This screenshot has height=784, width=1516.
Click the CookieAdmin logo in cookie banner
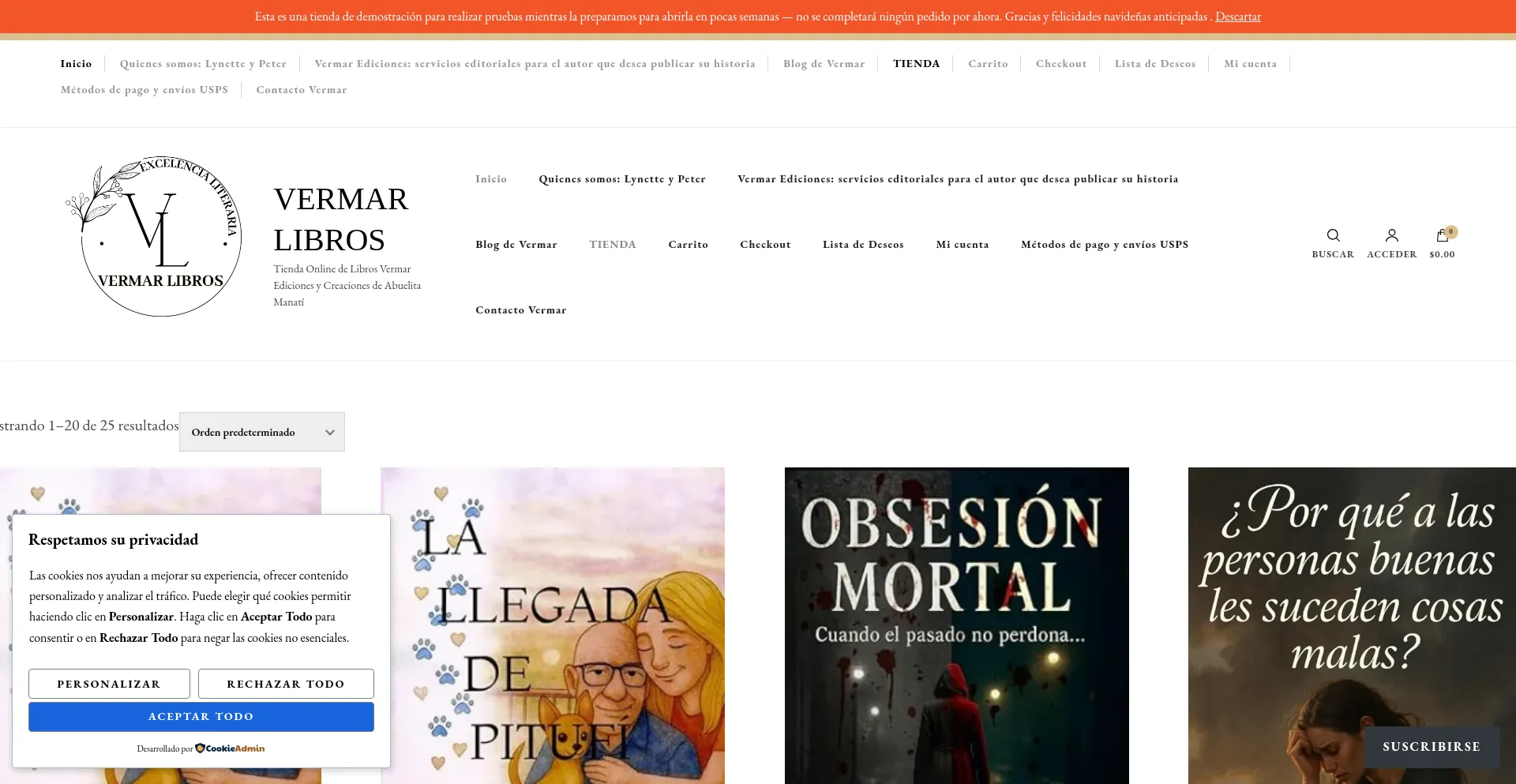click(x=230, y=748)
